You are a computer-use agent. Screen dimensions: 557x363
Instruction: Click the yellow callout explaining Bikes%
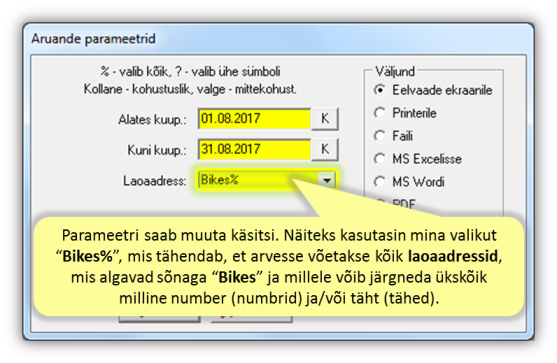279,266
